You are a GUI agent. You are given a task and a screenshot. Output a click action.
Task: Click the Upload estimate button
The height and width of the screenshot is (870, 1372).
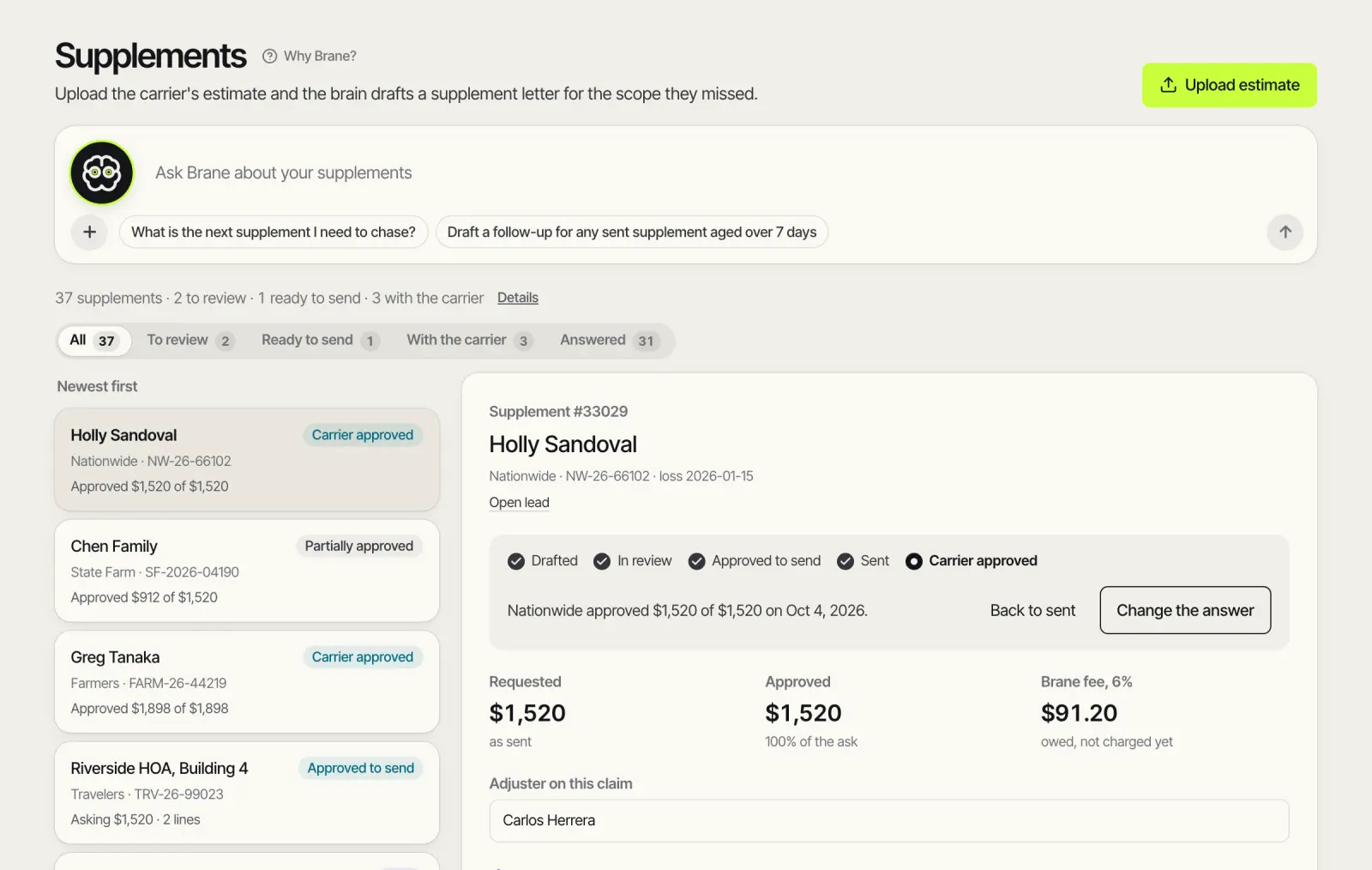(1229, 85)
